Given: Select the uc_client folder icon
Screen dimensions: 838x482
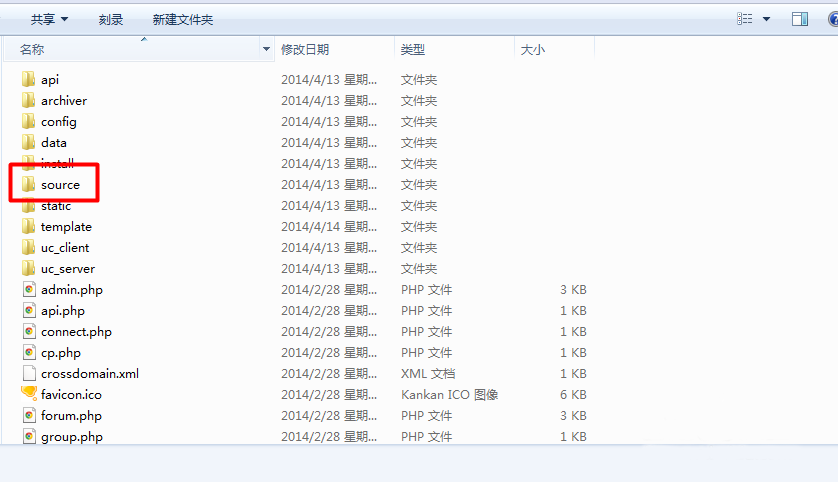Looking at the screenshot, I should click(x=29, y=247).
